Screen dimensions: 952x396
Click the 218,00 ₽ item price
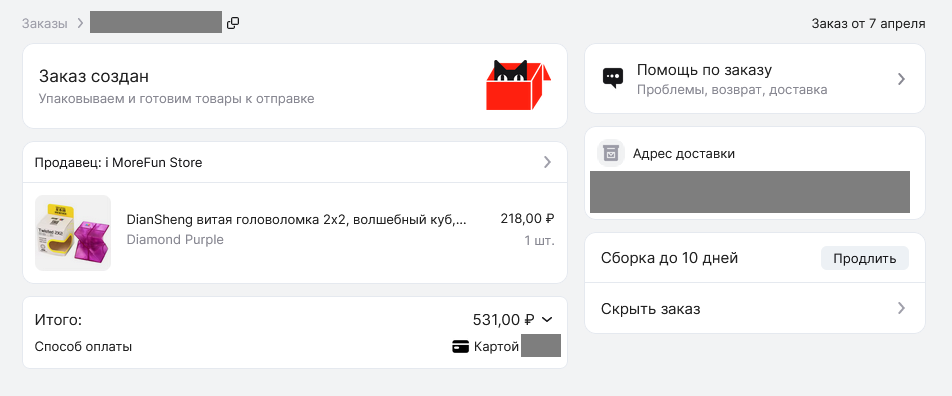(x=528, y=219)
